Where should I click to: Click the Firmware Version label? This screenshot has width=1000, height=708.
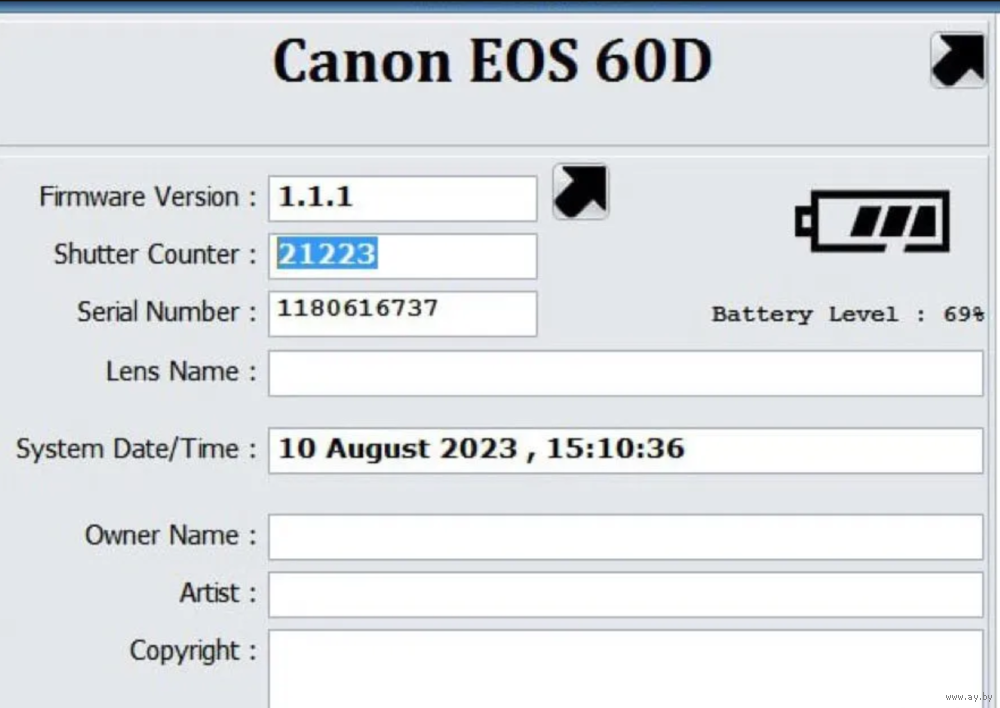click(x=148, y=197)
